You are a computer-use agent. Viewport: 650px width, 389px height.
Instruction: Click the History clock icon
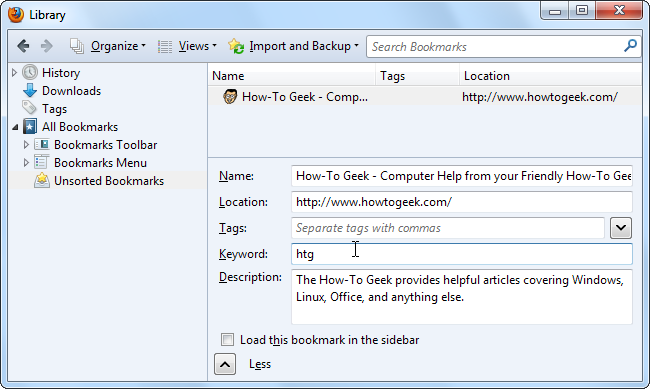30,73
